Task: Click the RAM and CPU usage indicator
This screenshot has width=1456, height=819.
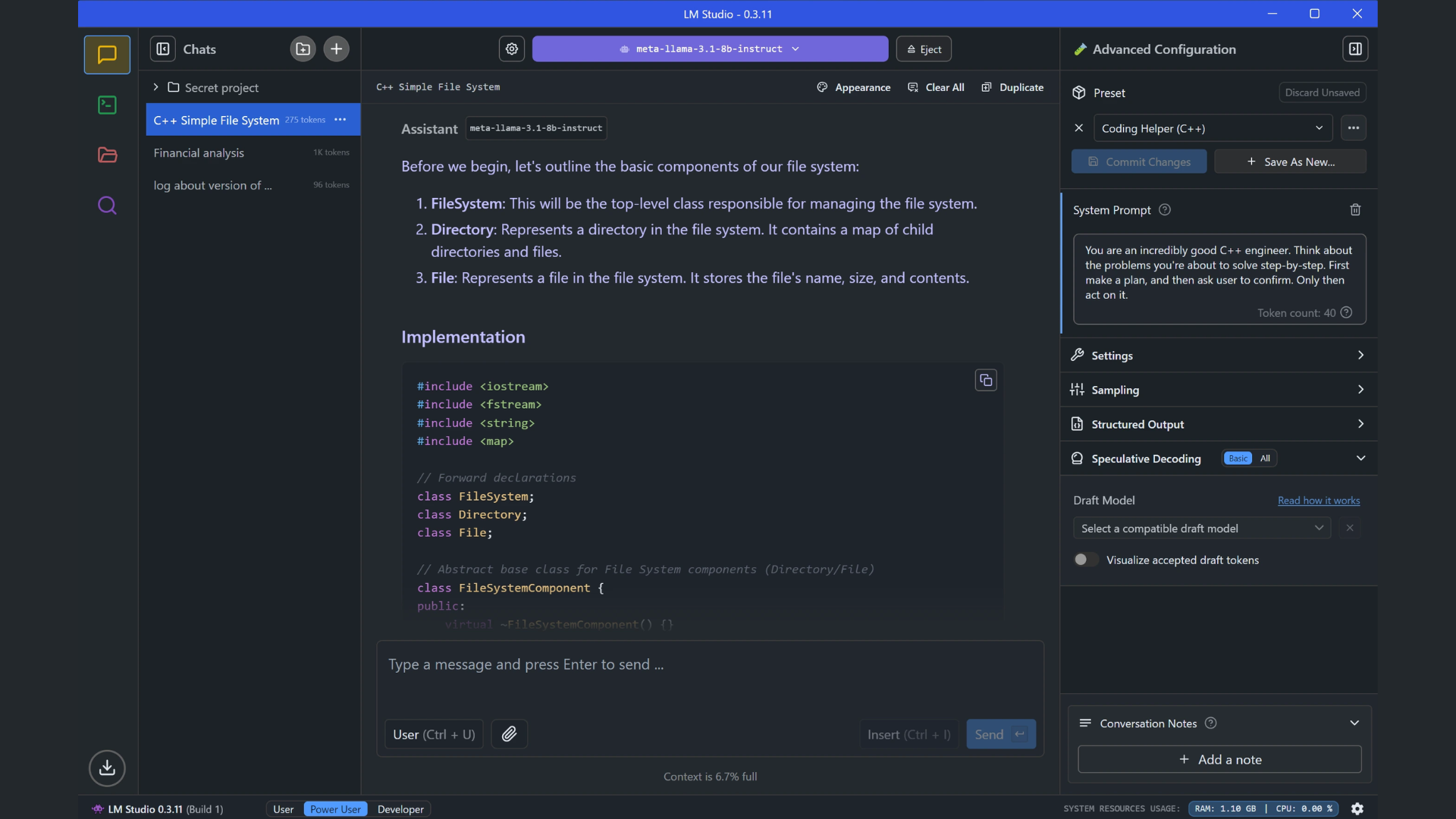Action: coord(1263,809)
